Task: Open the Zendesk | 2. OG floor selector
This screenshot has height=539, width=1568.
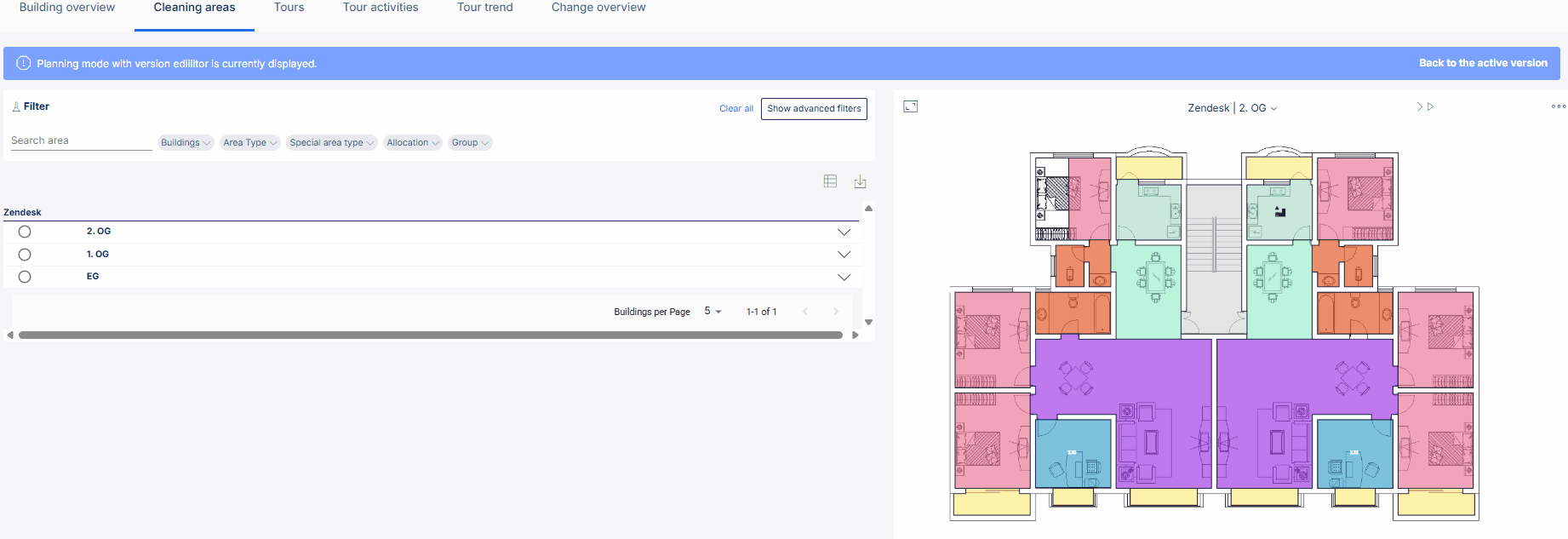Action: coord(1233,108)
